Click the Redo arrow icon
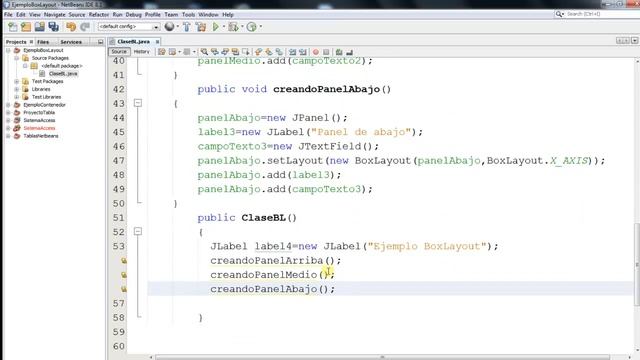Viewport: 640px width, 360px height. pyautogui.click(x=85, y=27)
